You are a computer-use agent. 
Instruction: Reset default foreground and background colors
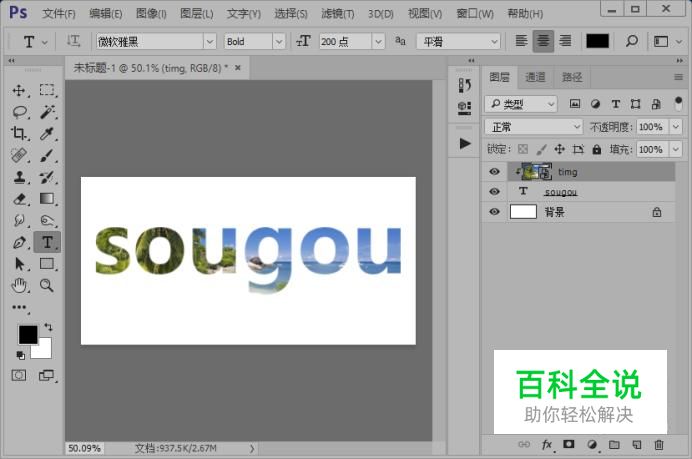tap(20, 355)
